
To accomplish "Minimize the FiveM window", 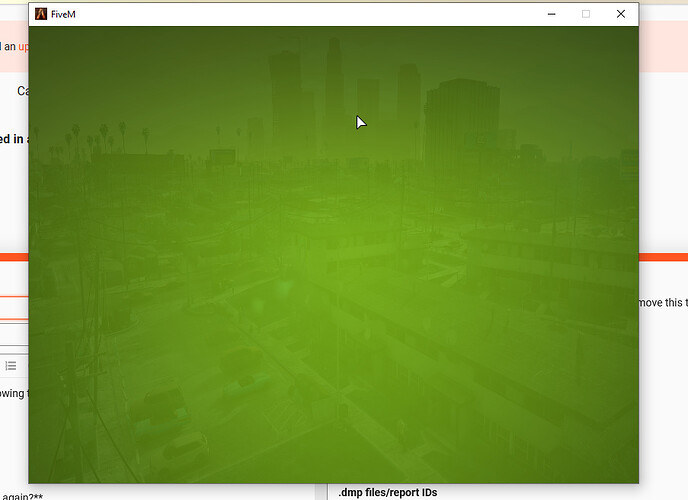I will [552, 14].
